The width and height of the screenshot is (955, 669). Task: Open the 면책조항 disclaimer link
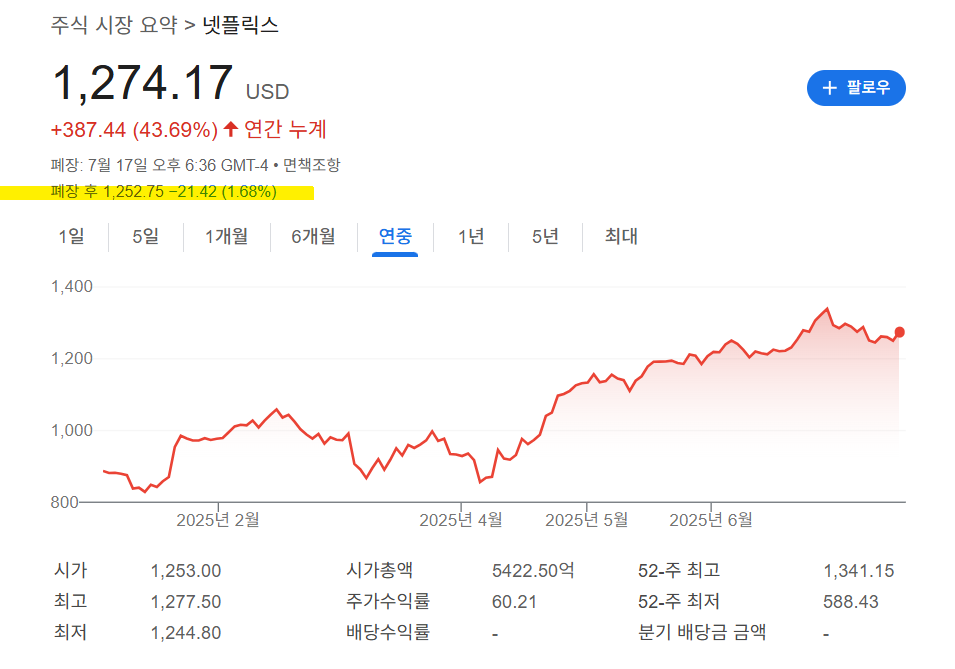312,165
